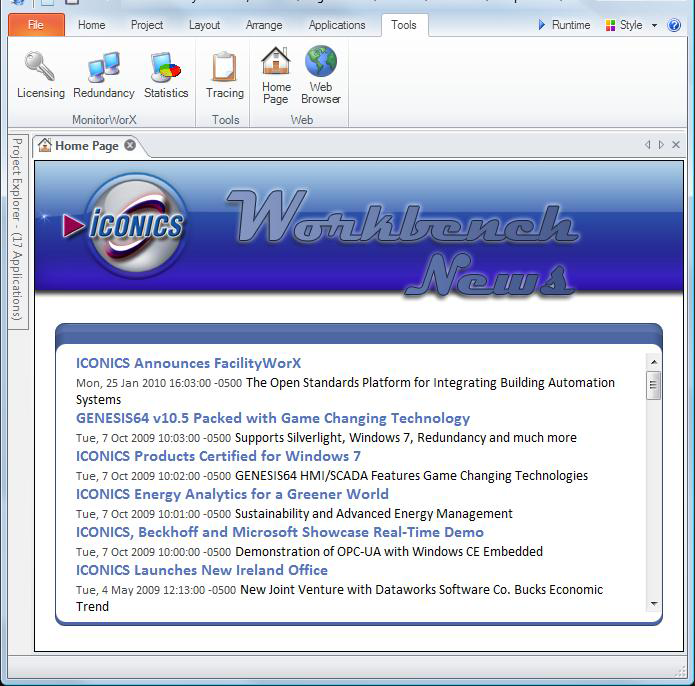Click date 'Mon, 25 Jan 2010 16:03:00 -0500'

(159, 383)
